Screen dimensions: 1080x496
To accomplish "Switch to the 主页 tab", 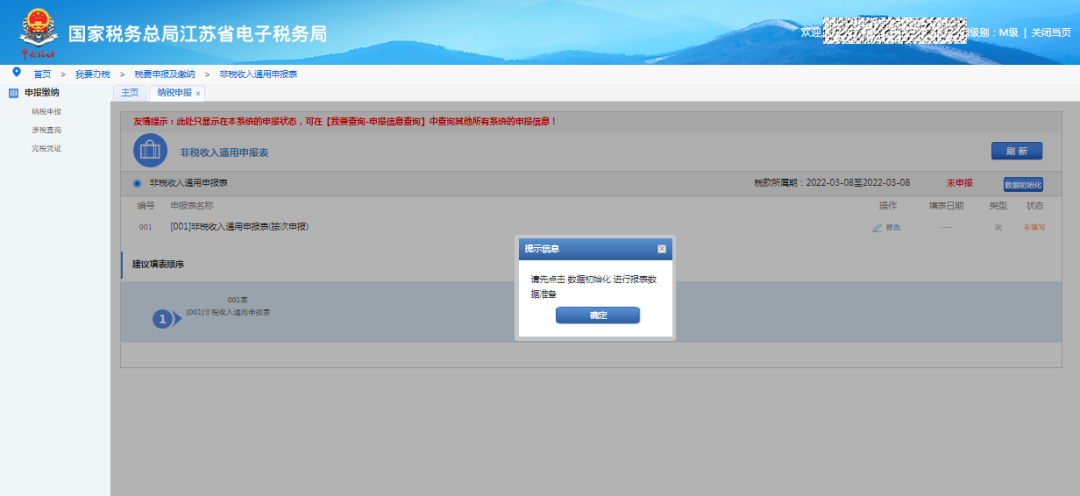I will coord(129,93).
